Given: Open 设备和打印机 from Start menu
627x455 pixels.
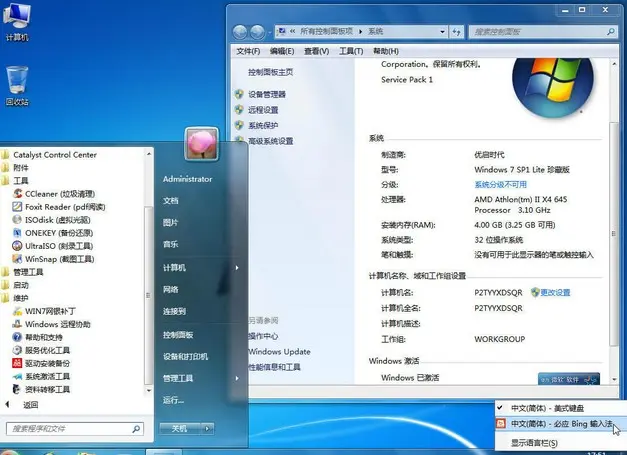Looking at the screenshot, I should click(185, 357).
